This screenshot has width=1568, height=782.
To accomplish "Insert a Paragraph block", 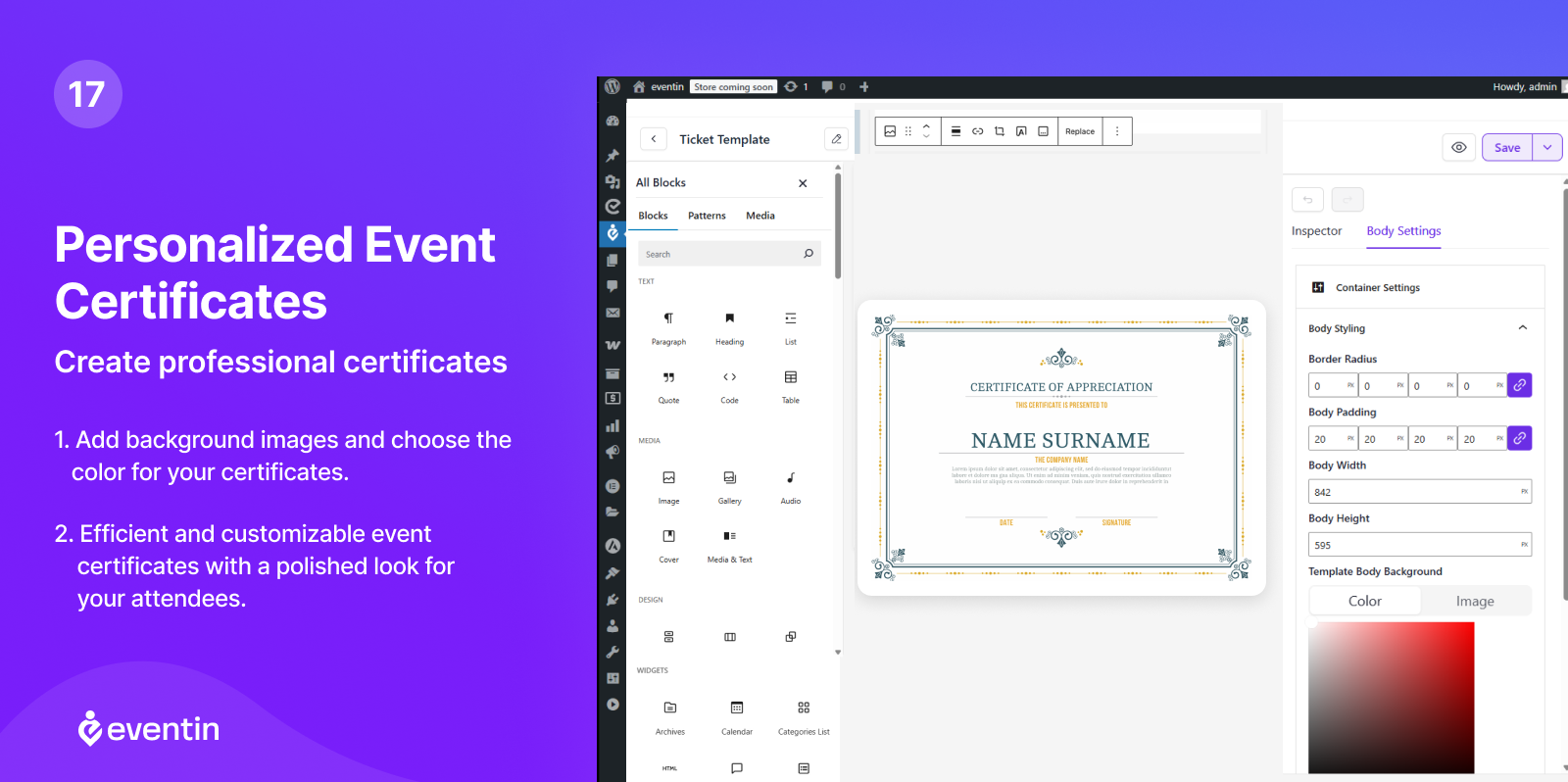I will tap(668, 328).
